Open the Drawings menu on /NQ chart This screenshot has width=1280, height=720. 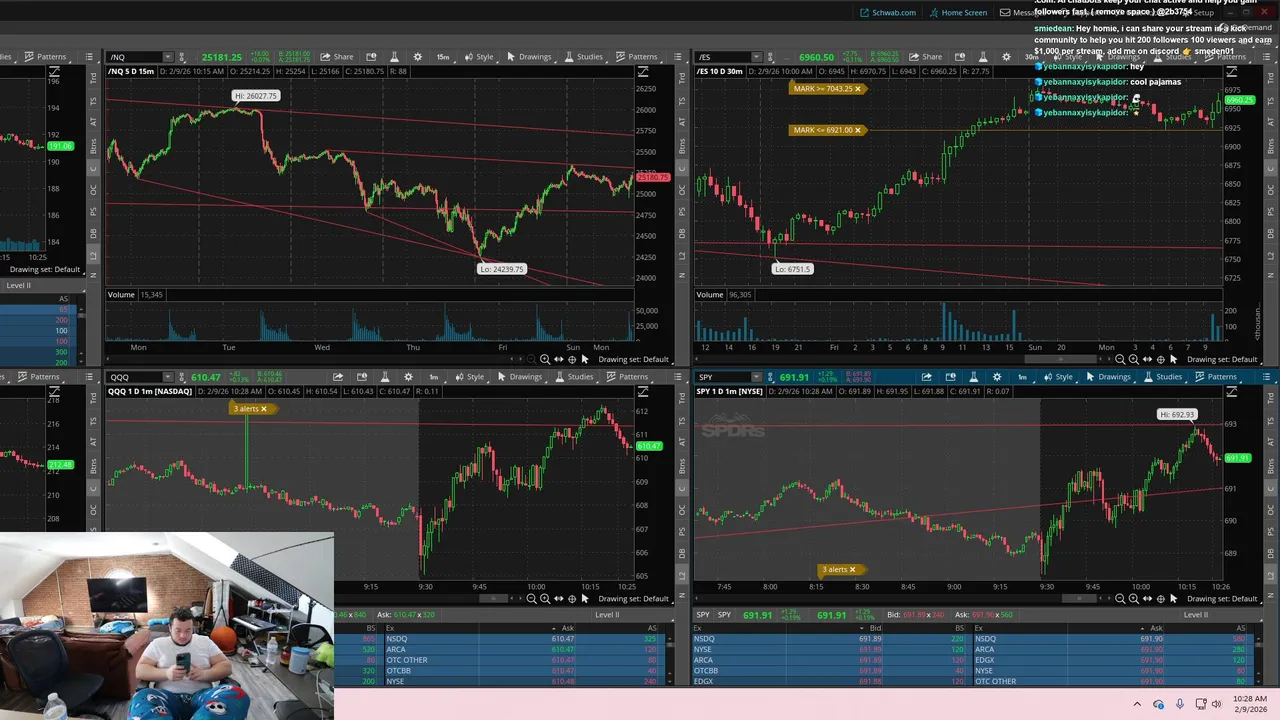coord(530,57)
